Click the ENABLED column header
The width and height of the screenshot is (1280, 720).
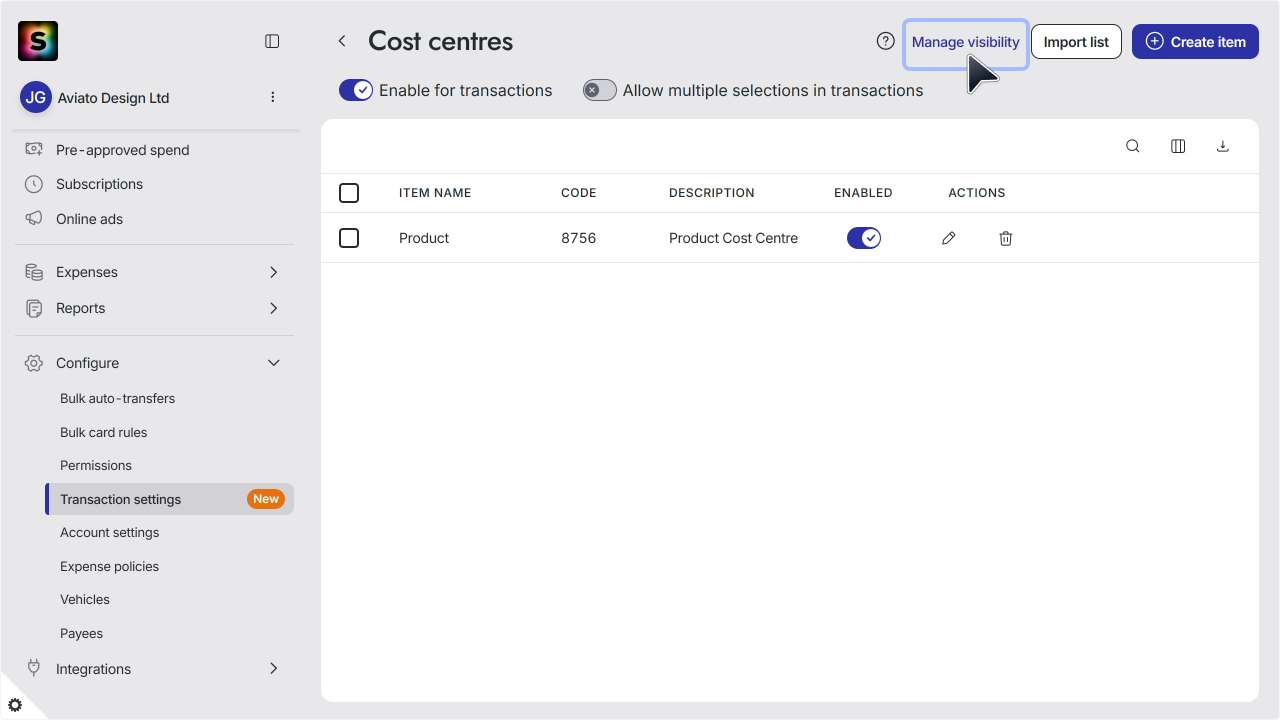(x=863, y=193)
